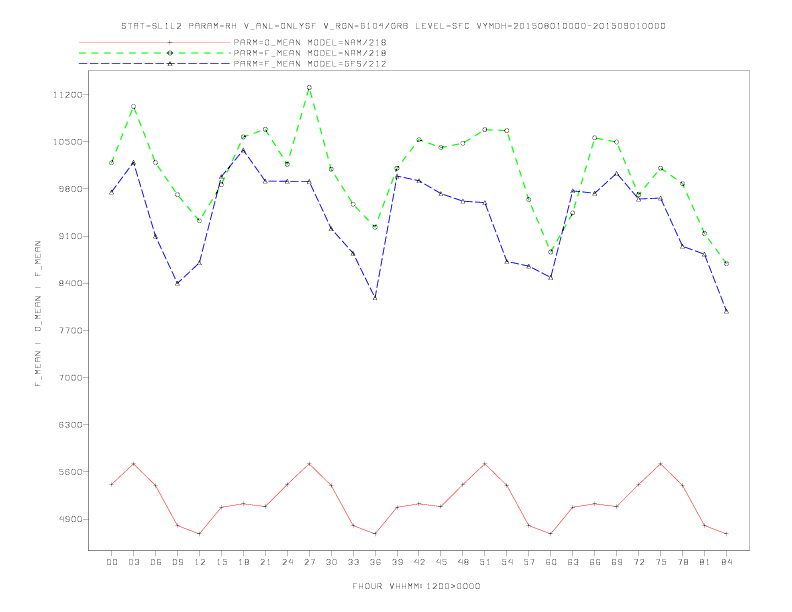Click the y-axis tick value 7000
The width and height of the screenshot is (792, 612).
pyautogui.click(x=70, y=378)
